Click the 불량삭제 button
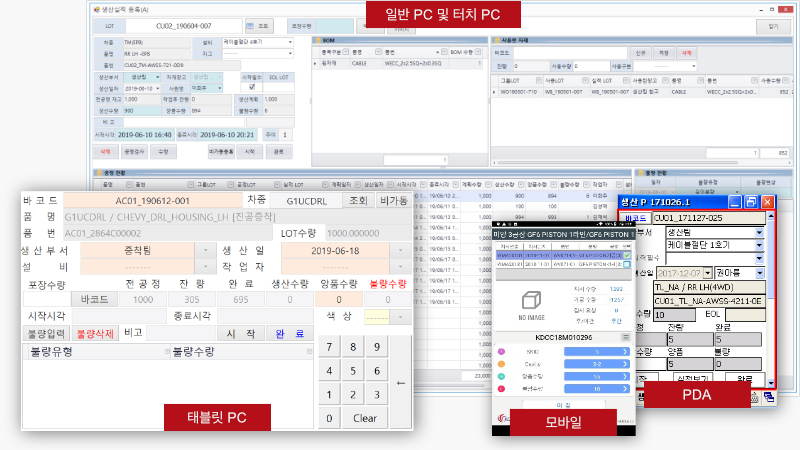The height and width of the screenshot is (450, 800). 95,334
